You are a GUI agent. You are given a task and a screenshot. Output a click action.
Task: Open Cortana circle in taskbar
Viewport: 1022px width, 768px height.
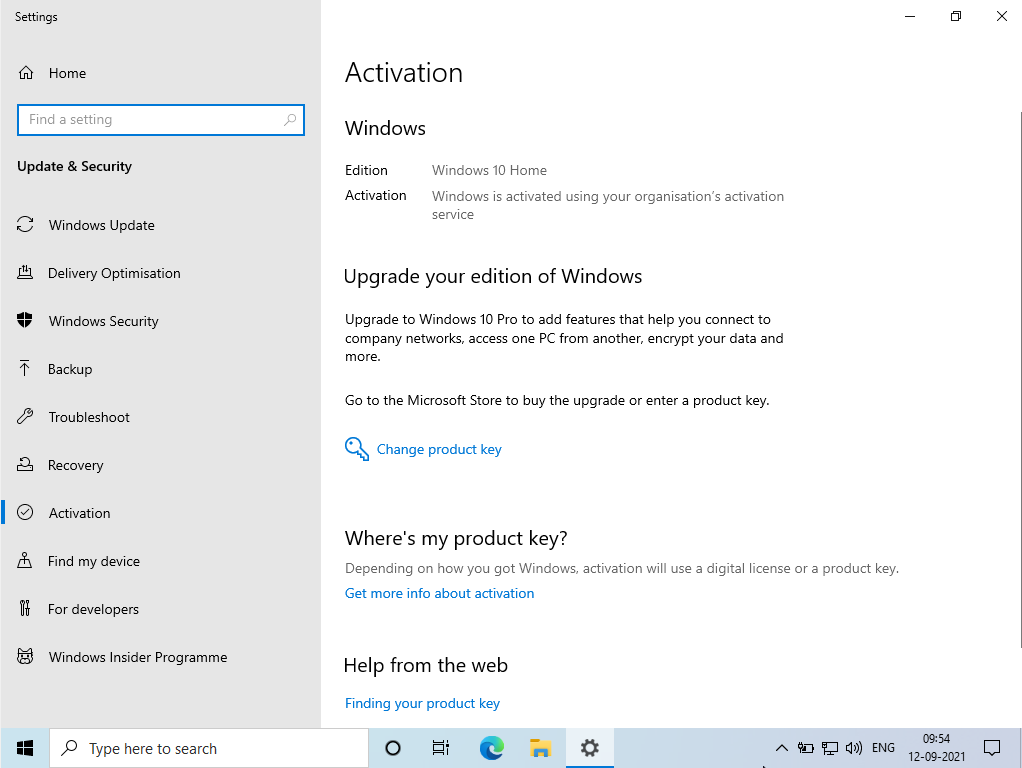point(392,748)
